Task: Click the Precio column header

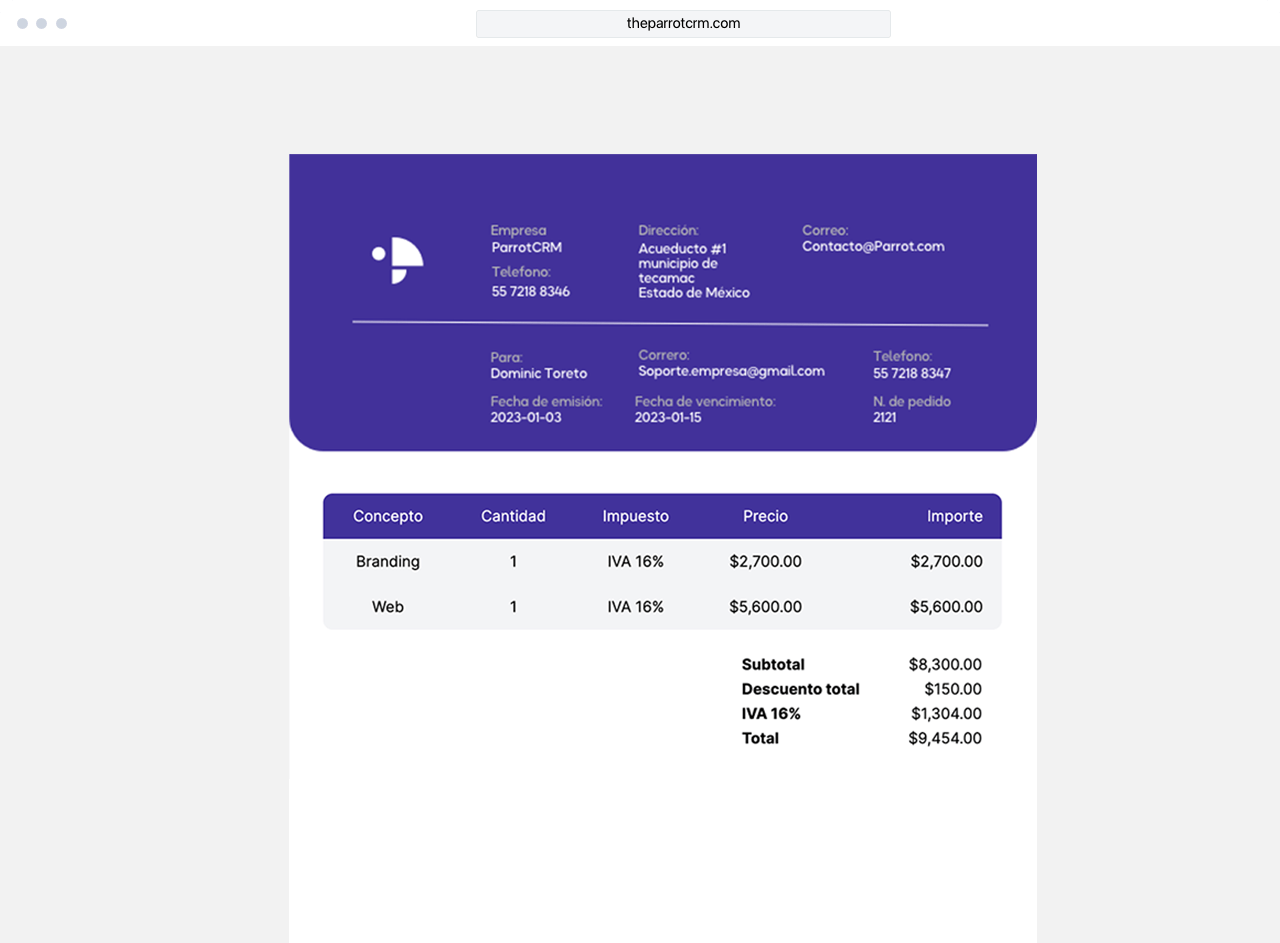Action: pos(765,516)
